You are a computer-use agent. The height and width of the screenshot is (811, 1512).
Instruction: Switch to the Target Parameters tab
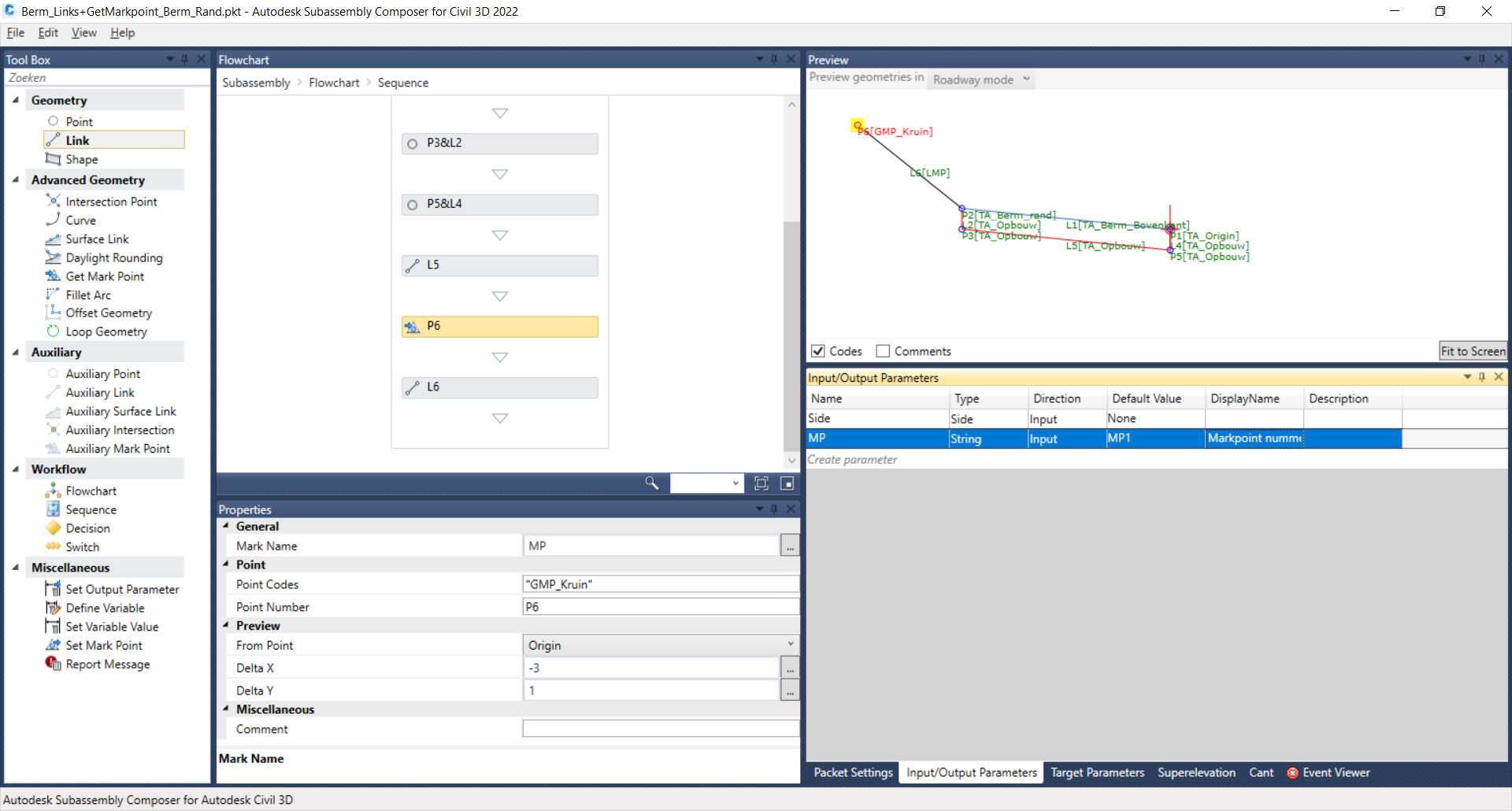coord(1097,772)
